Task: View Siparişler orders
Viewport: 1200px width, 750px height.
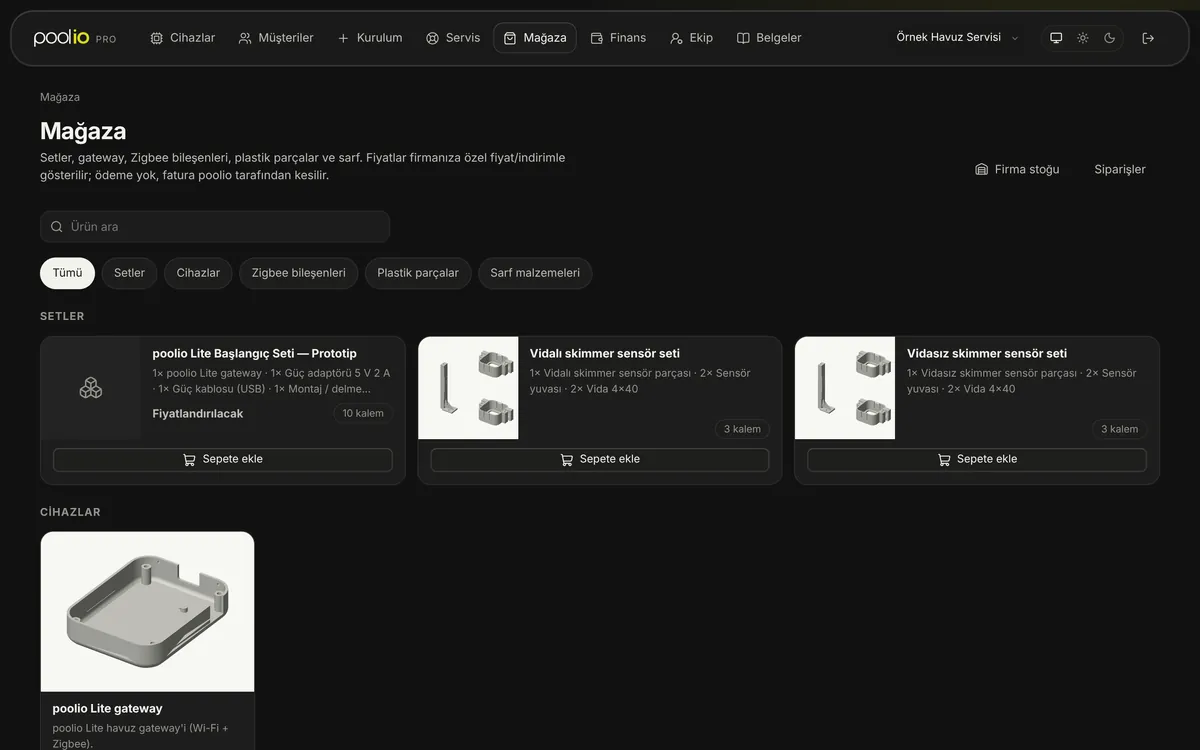Action: pos(1120,169)
